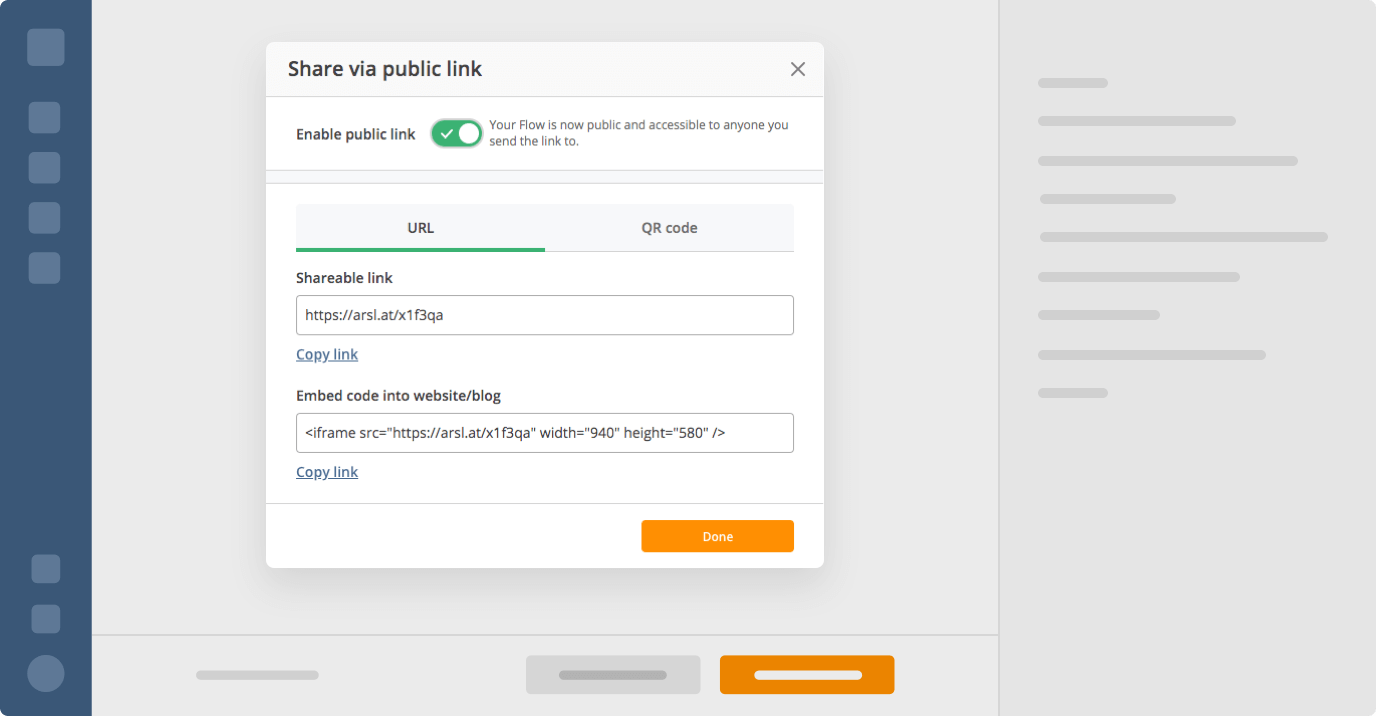Click the gray button in the bottom bar

click(612, 675)
